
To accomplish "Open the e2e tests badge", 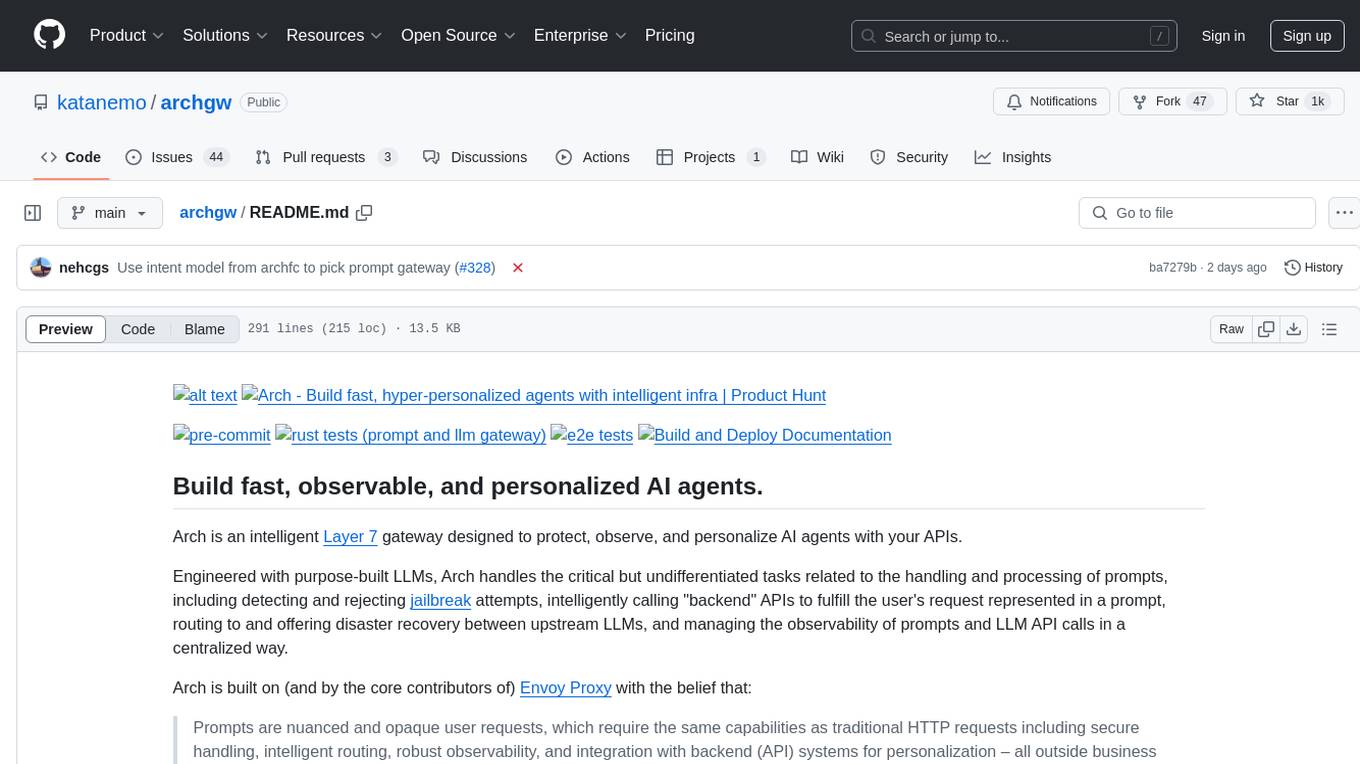I will (592, 435).
